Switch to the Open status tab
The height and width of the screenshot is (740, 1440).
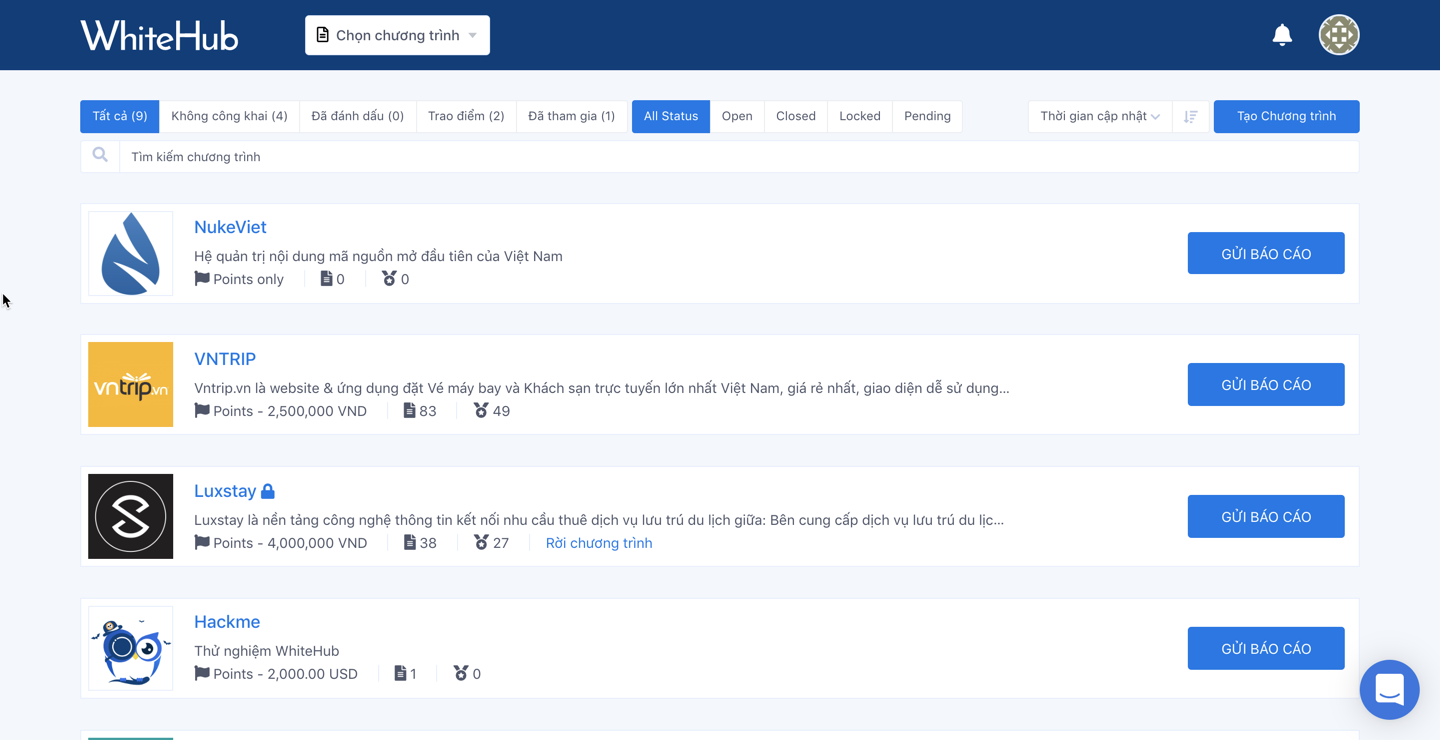pos(737,116)
